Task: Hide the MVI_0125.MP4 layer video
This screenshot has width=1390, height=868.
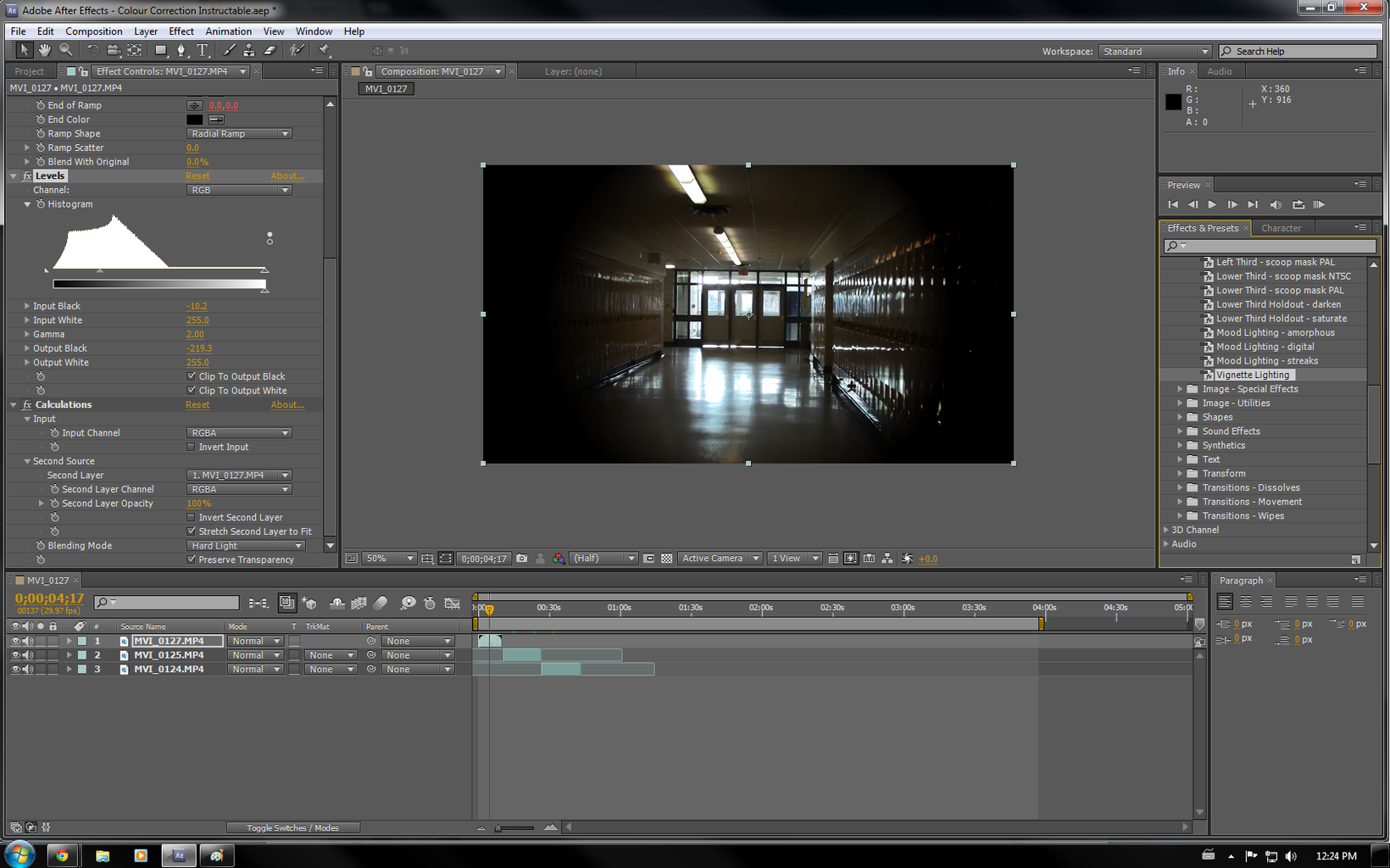Action: (x=14, y=655)
